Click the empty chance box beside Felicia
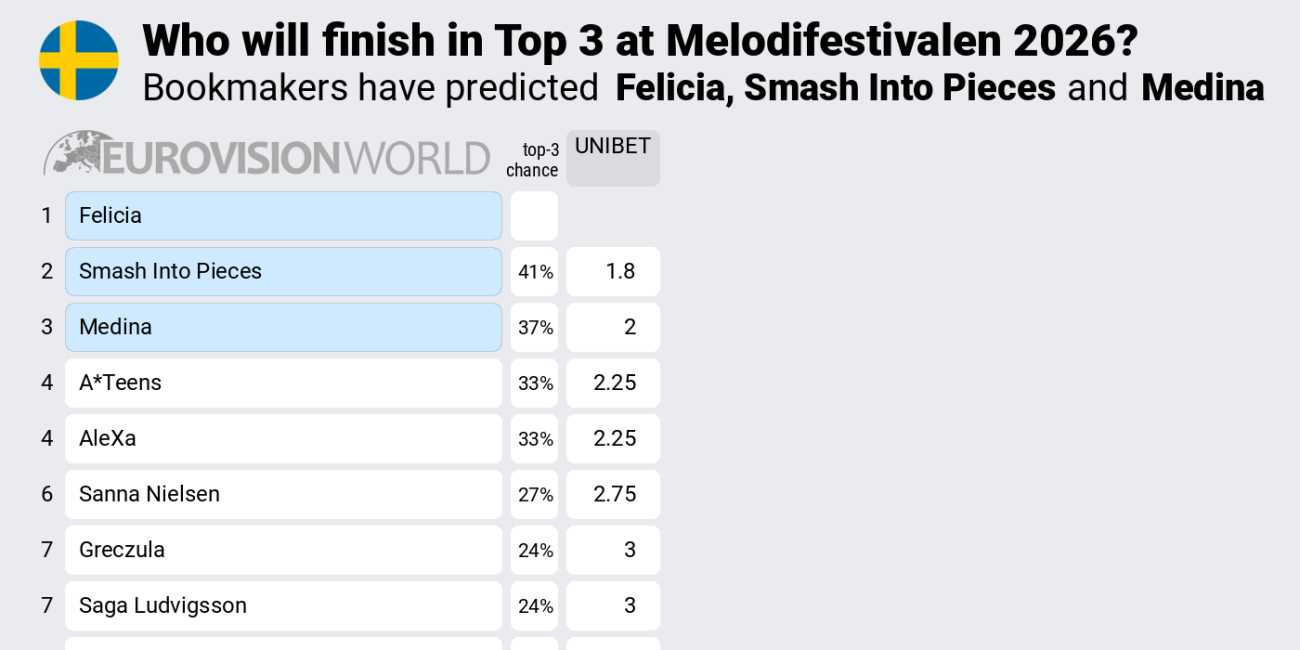 (534, 216)
